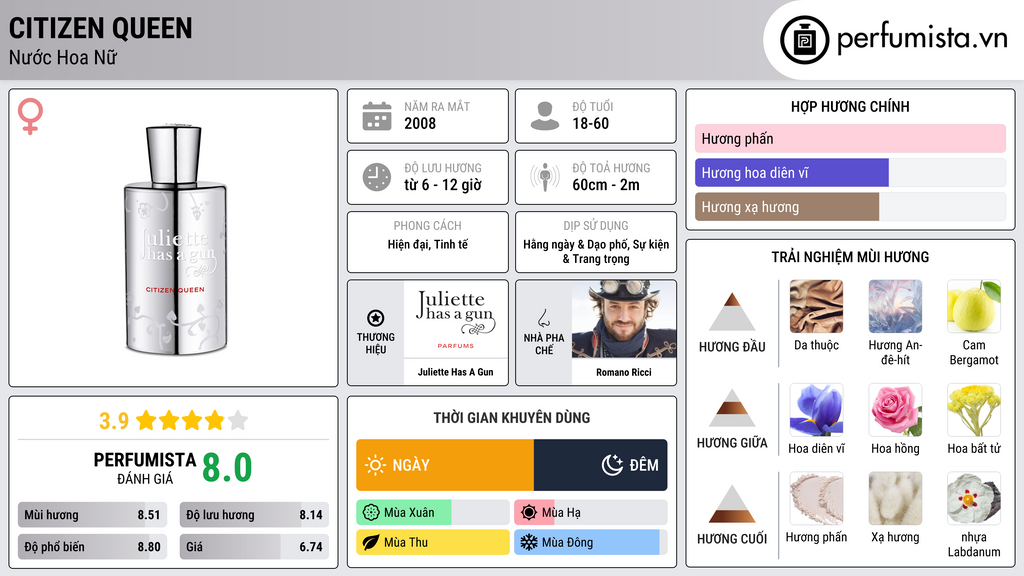Click the moon icon in the Đêm bar
The height and width of the screenshot is (576, 1024).
pos(612,465)
